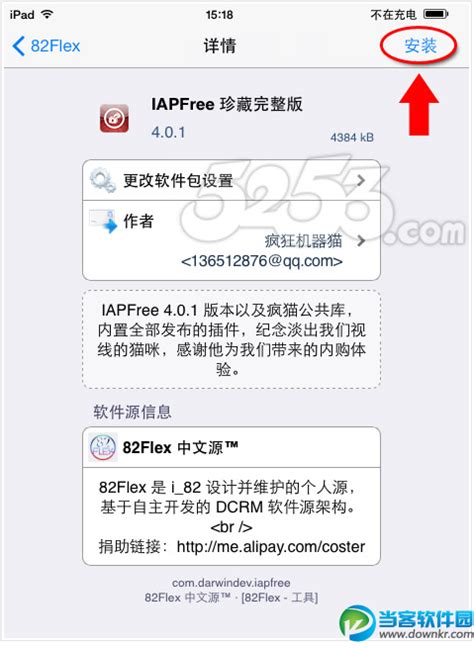
Task: Tap the battery indicator icon
Action: click(x=436, y=14)
